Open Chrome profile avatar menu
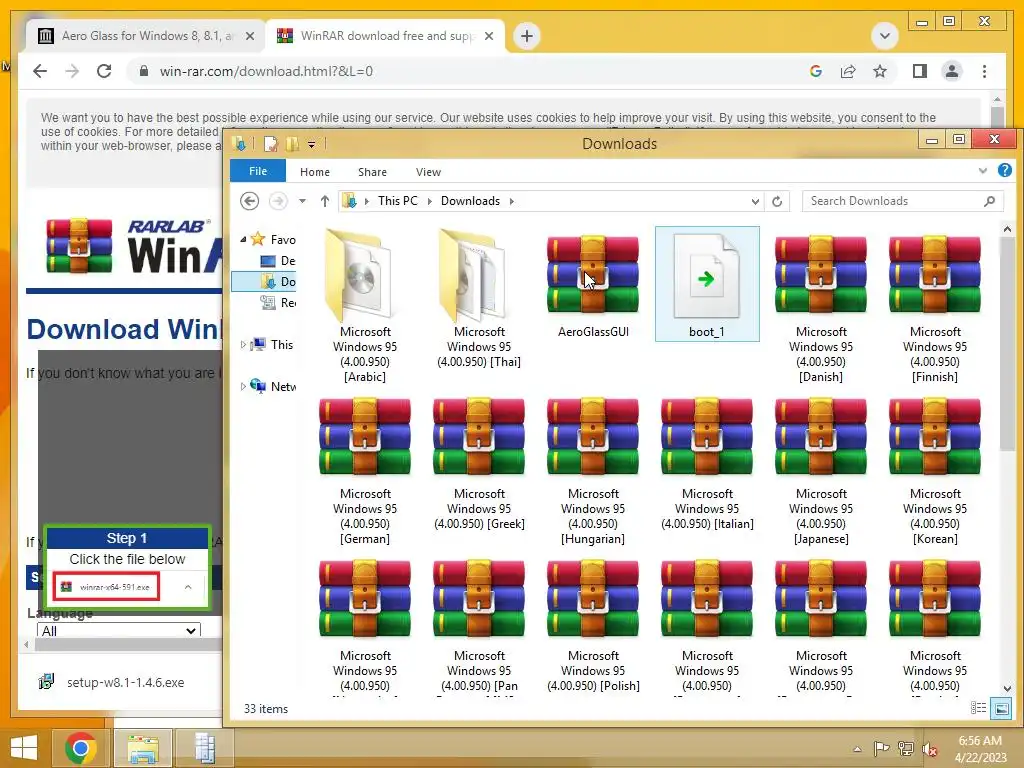Screen dimensions: 1024x768 tap(952, 71)
